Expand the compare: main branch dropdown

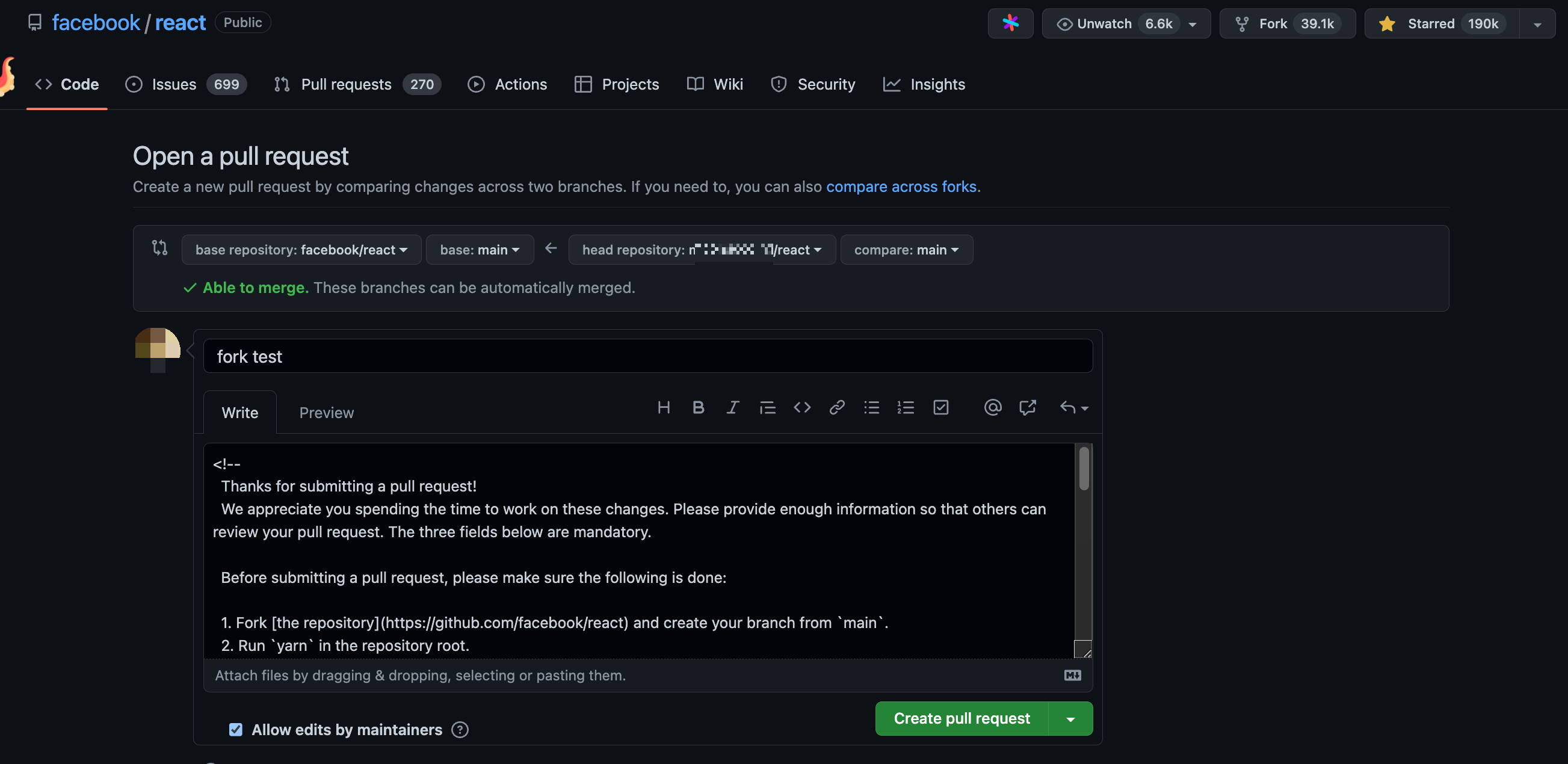coord(906,250)
